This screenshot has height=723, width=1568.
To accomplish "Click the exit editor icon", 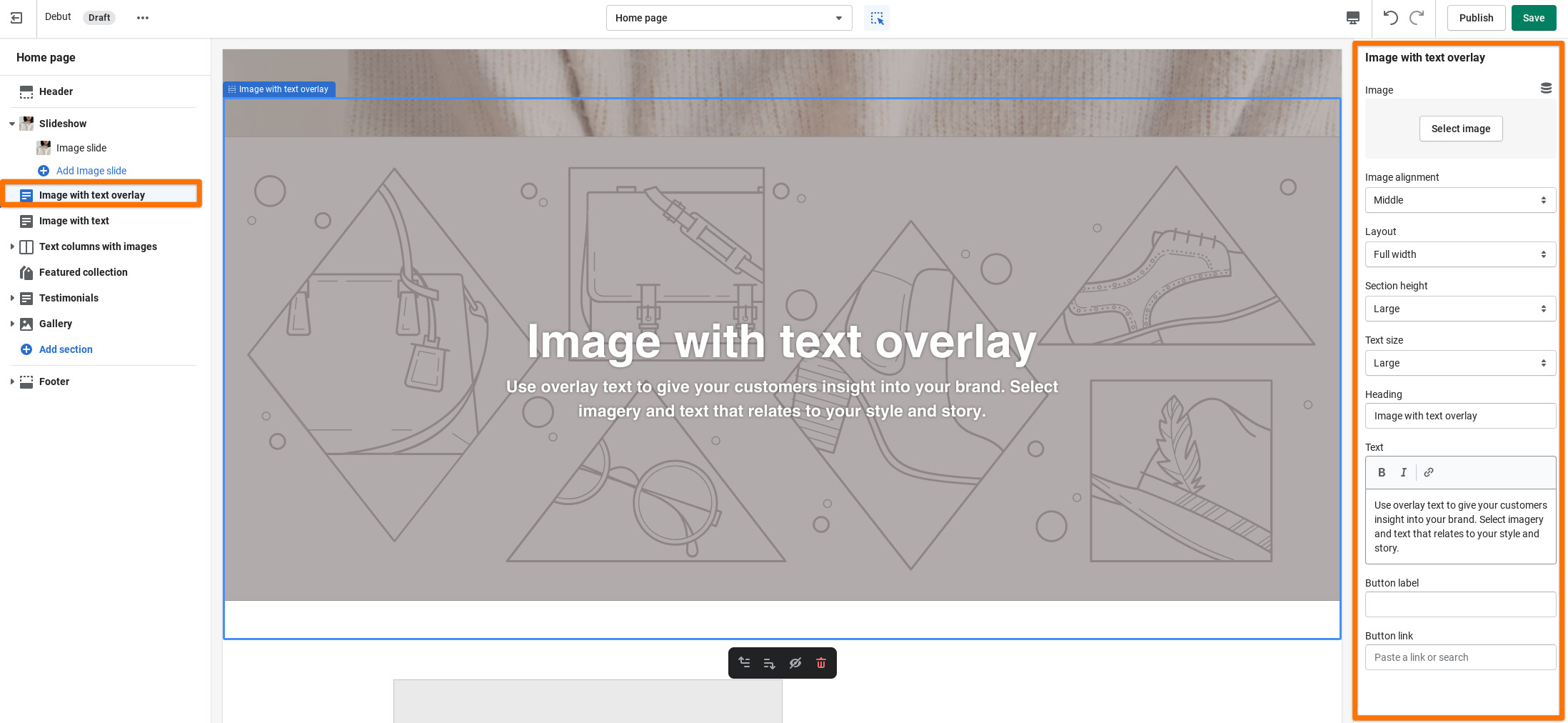I will coord(16,18).
